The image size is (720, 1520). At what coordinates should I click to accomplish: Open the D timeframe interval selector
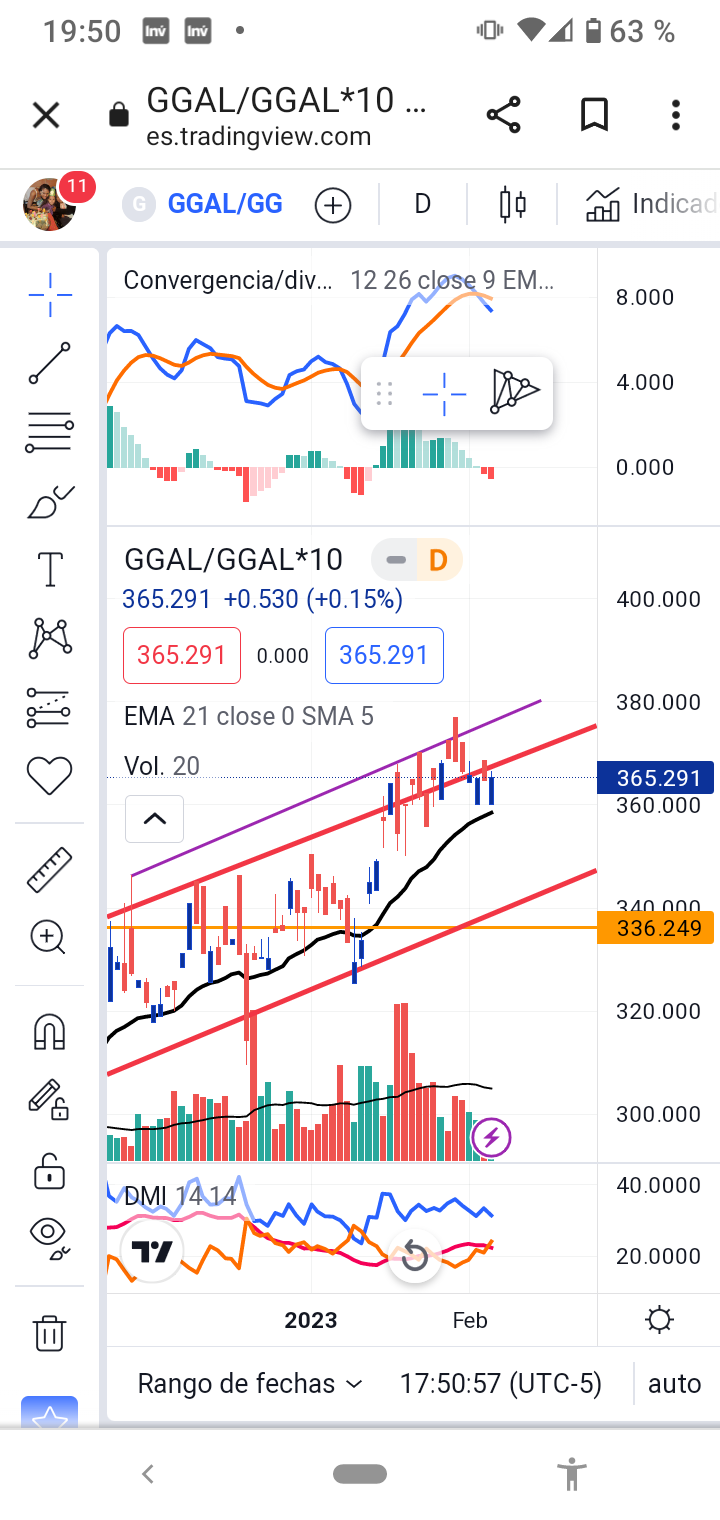click(x=423, y=205)
